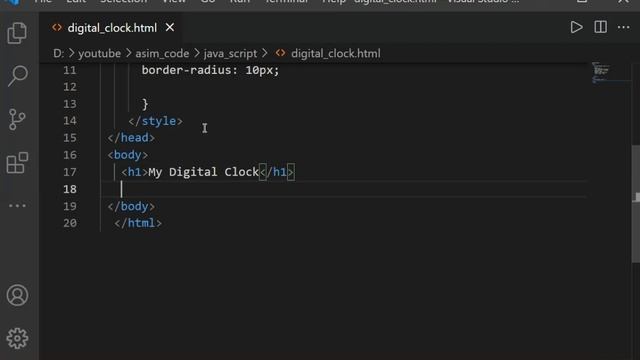Run the code with play button
The width and height of the screenshot is (640, 360).
tap(576, 27)
